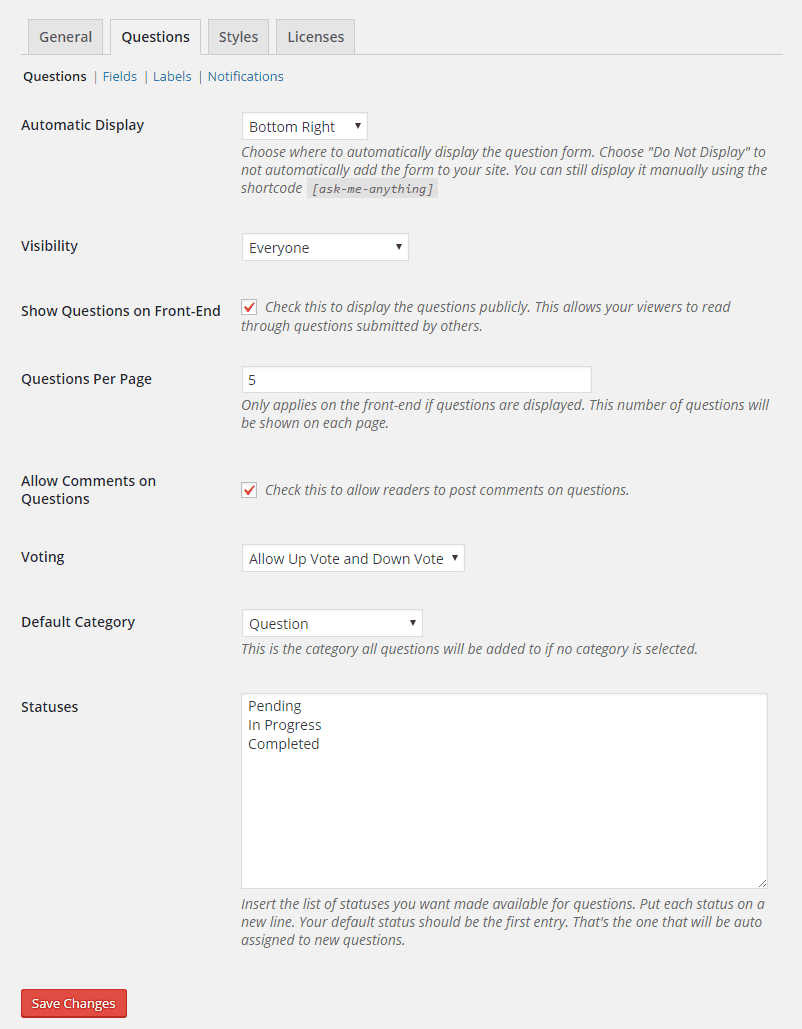
Task: Switch to the General tab
Action: (x=66, y=37)
